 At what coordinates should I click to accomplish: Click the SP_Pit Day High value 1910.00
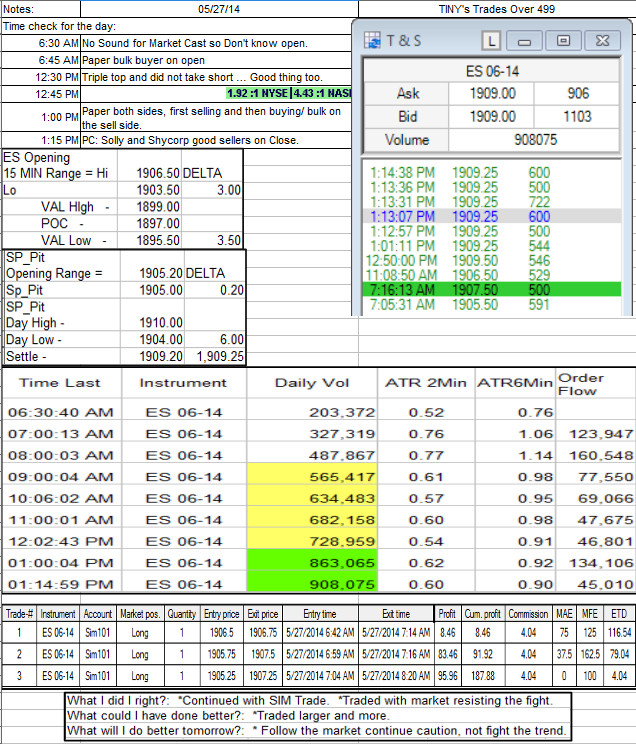click(161, 323)
